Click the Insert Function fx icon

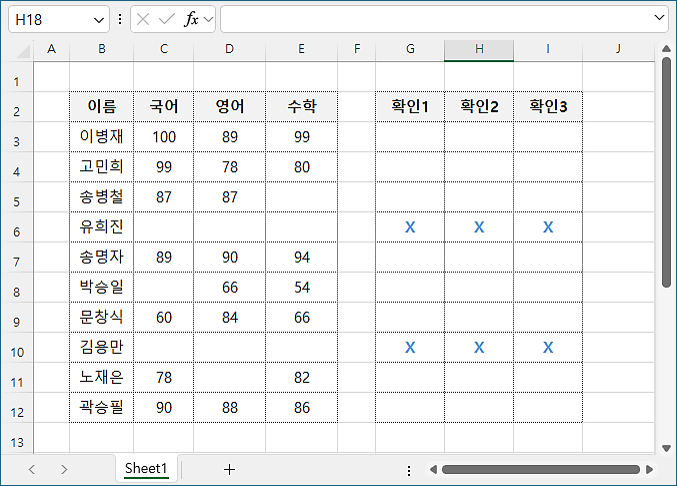click(190, 19)
